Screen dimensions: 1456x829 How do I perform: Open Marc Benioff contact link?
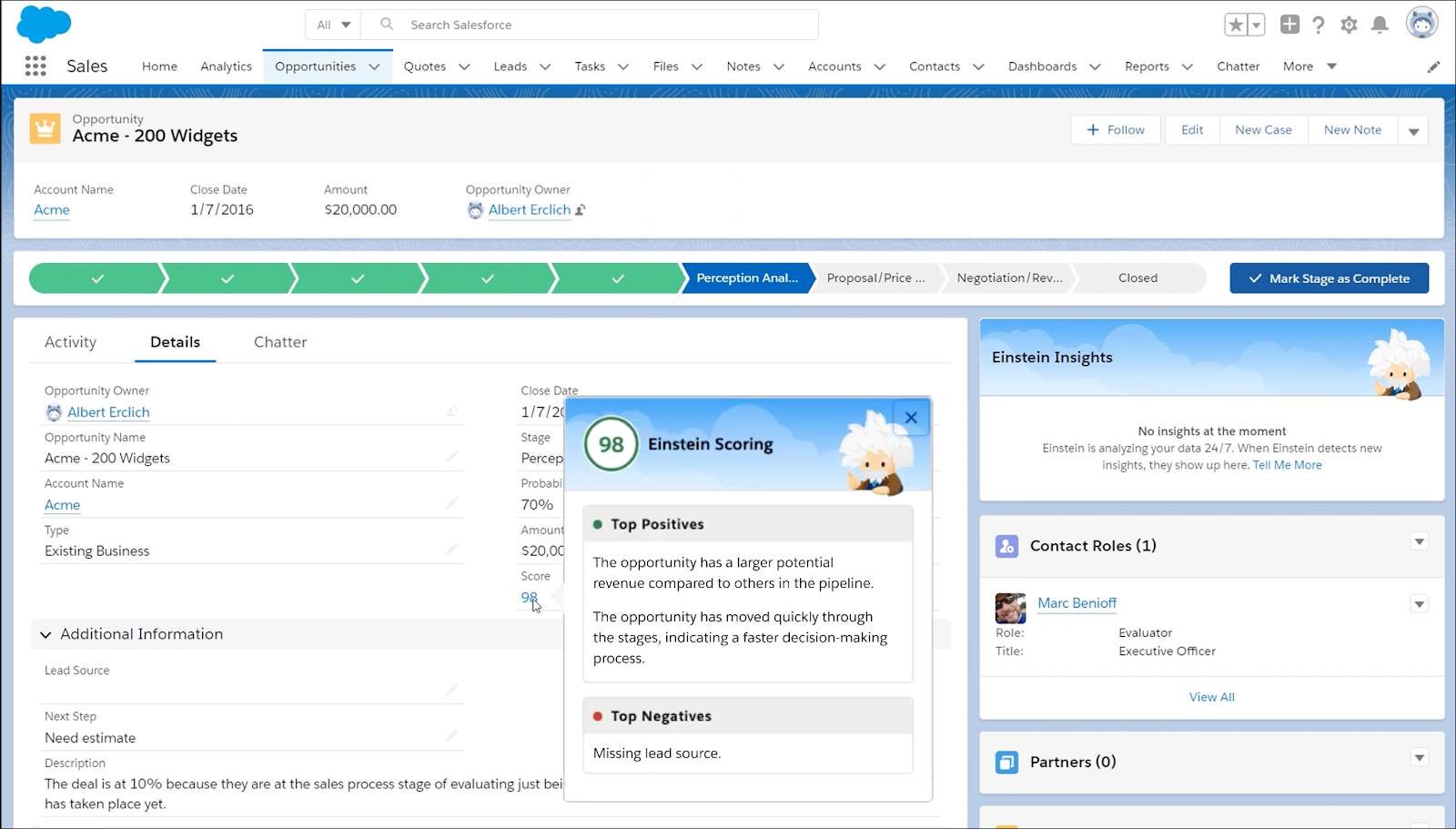point(1077,603)
